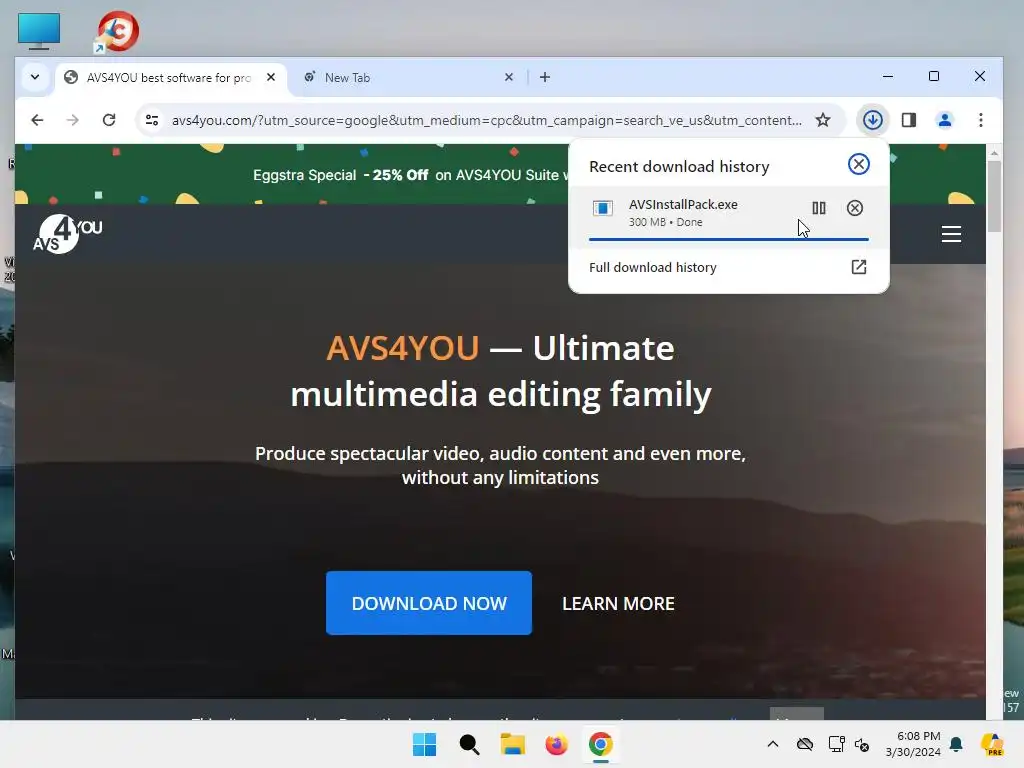The image size is (1024, 768).
Task: Click the cloud sync tray icon
Action: pos(805,744)
